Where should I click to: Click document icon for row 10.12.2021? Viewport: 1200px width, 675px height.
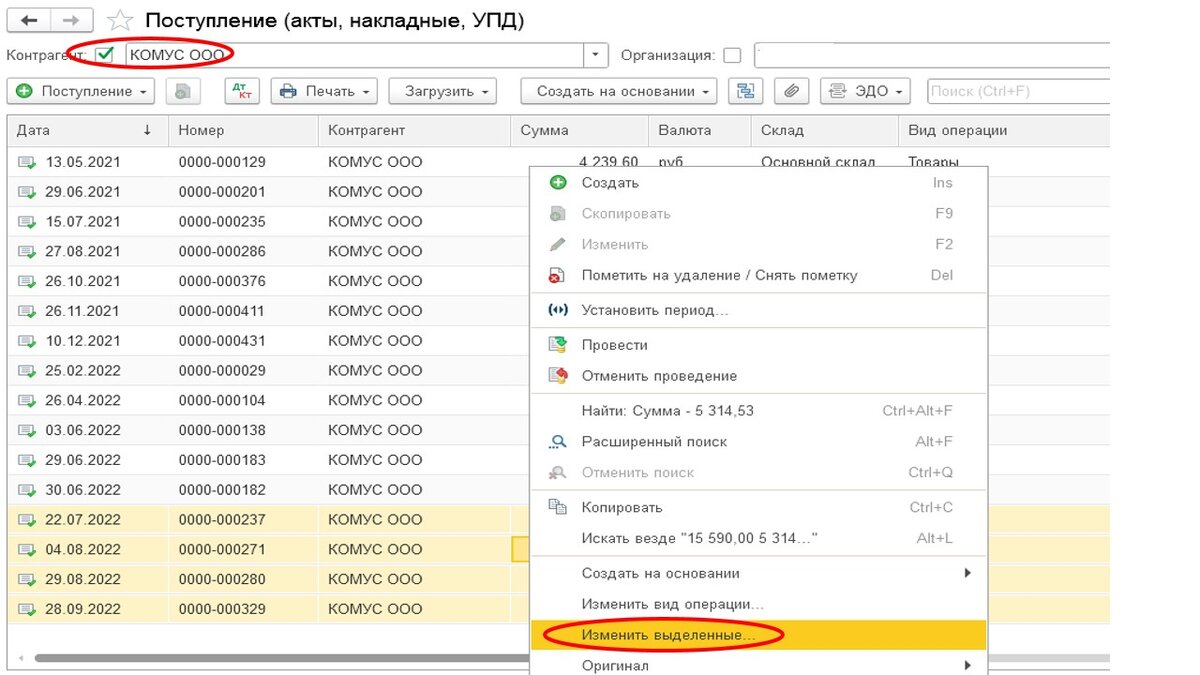26,341
